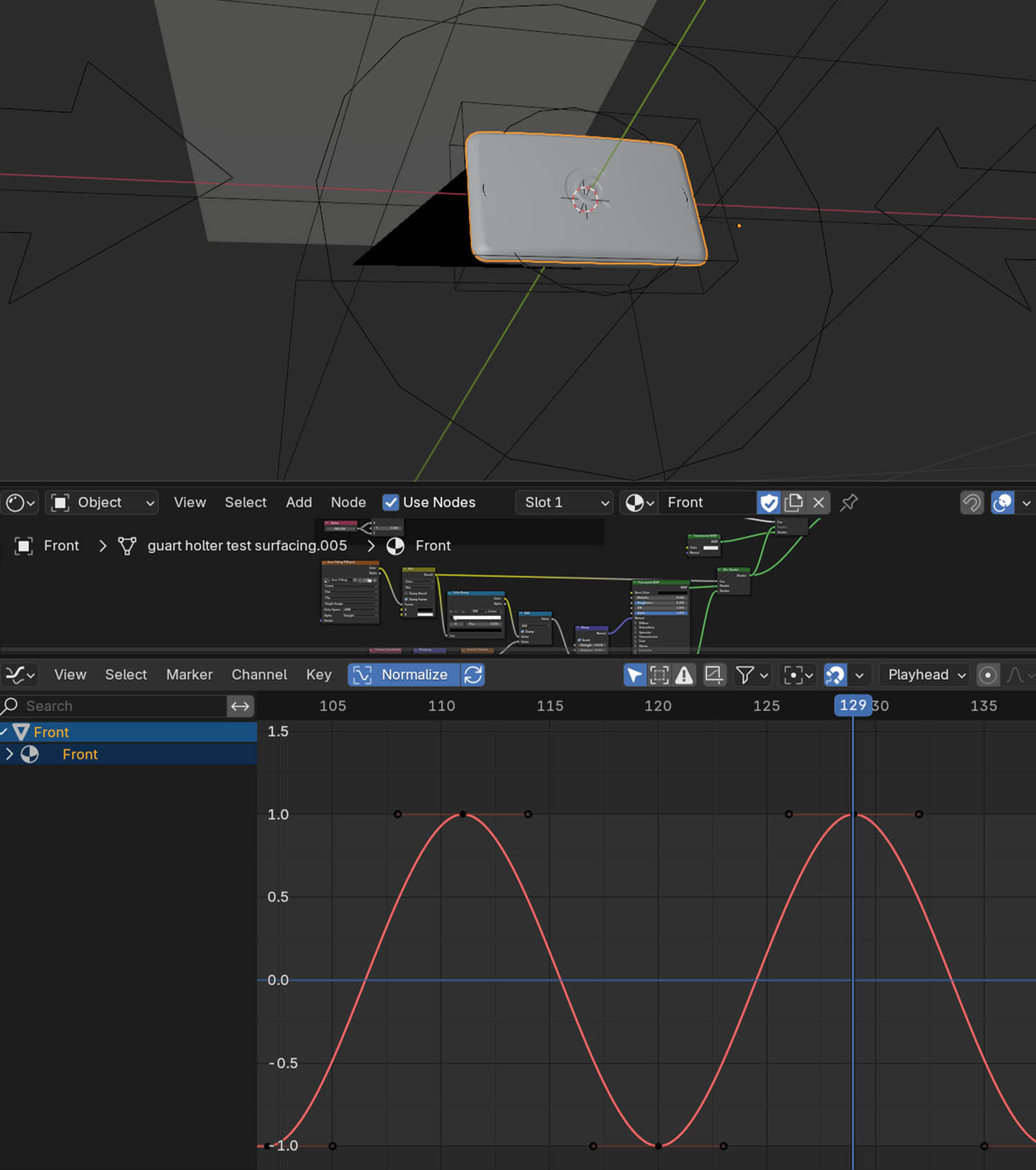Image resolution: width=1036 pixels, height=1170 pixels.
Task: Toggle node editor overlays button
Action: 1003,503
